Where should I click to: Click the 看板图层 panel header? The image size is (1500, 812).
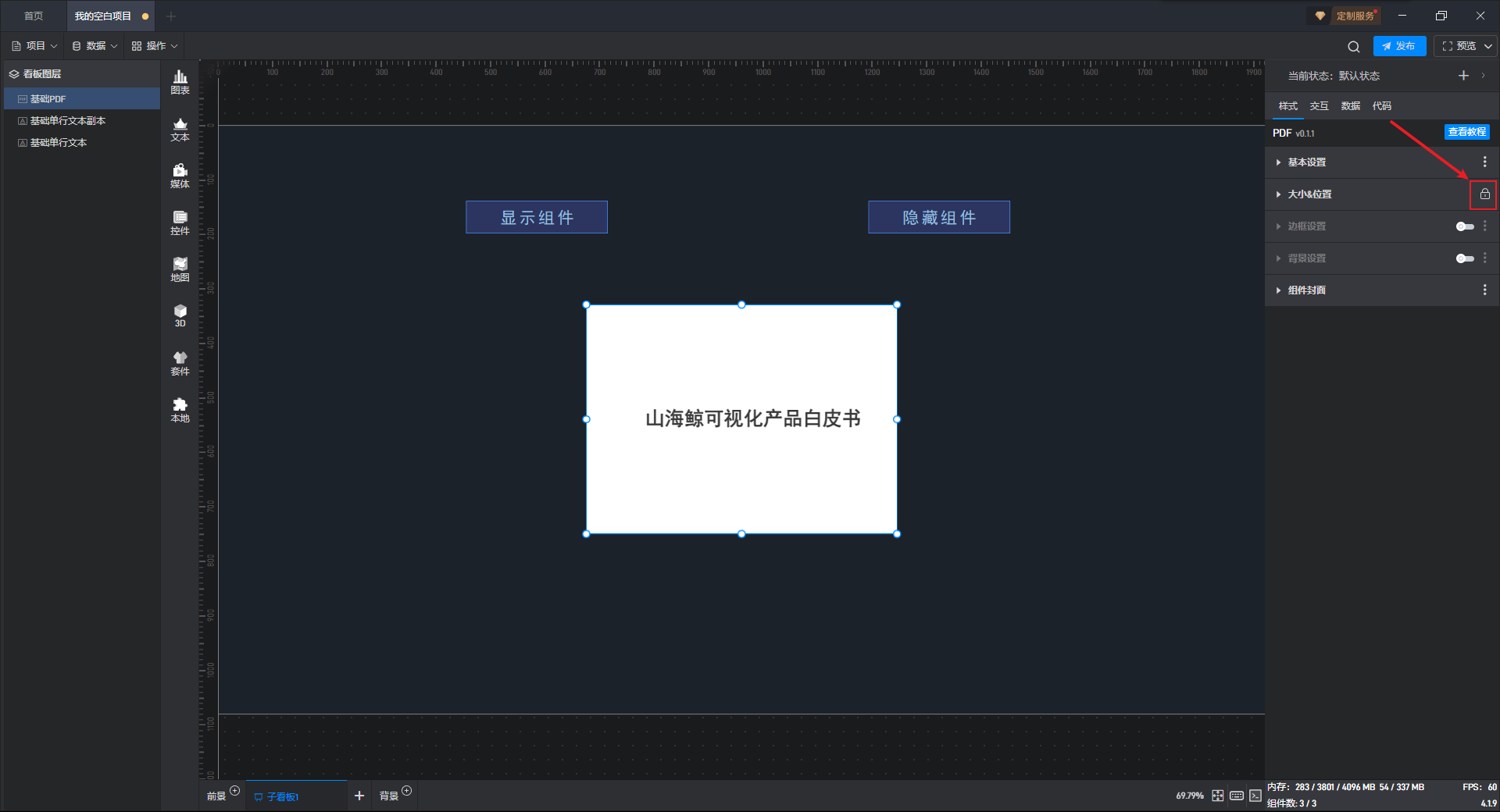click(x=82, y=74)
